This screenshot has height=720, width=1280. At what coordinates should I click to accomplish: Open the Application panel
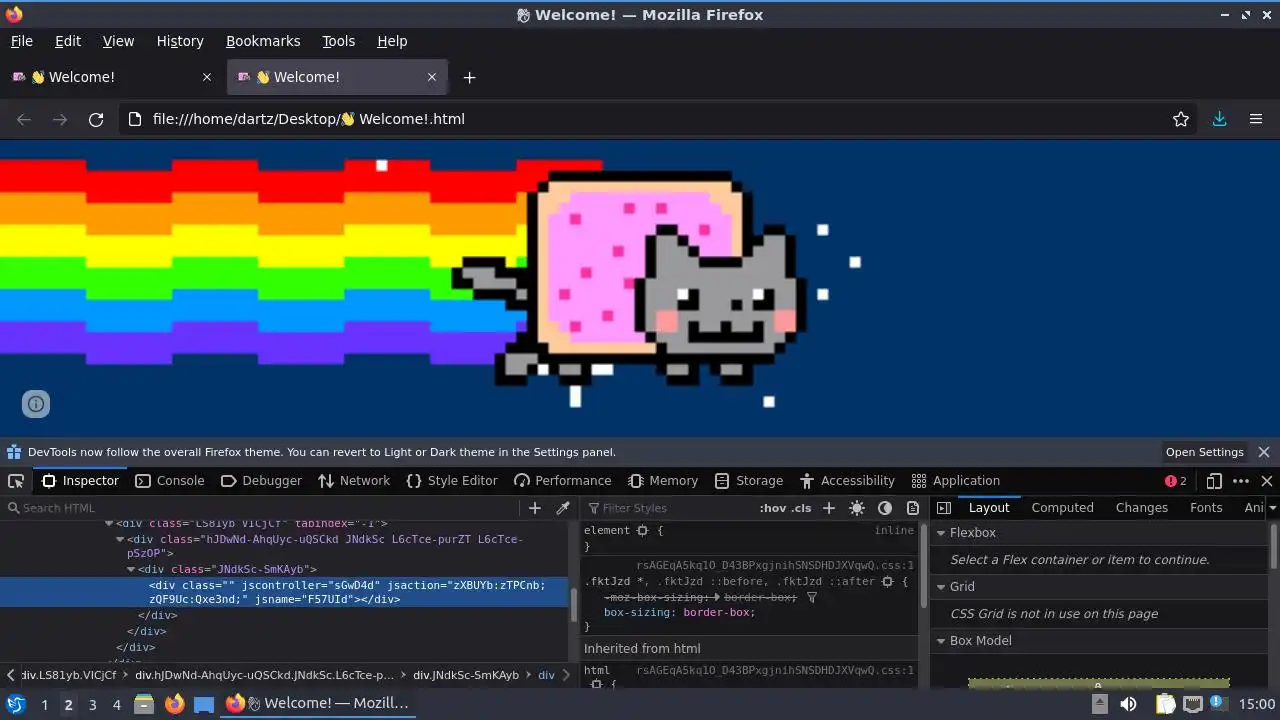[955, 481]
